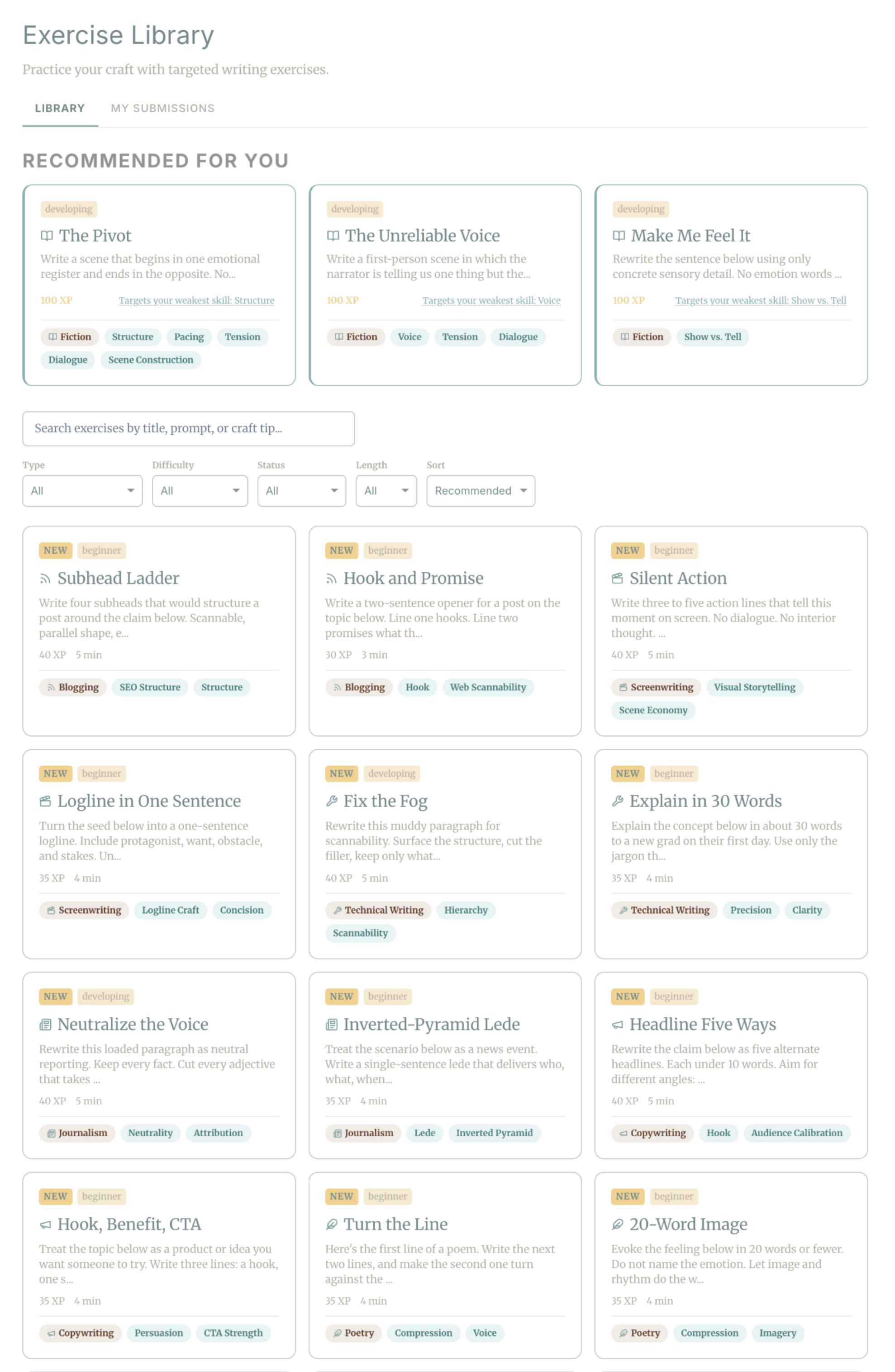
Task: Click the Precision tag on Explain in 30 Words
Action: (751, 910)
